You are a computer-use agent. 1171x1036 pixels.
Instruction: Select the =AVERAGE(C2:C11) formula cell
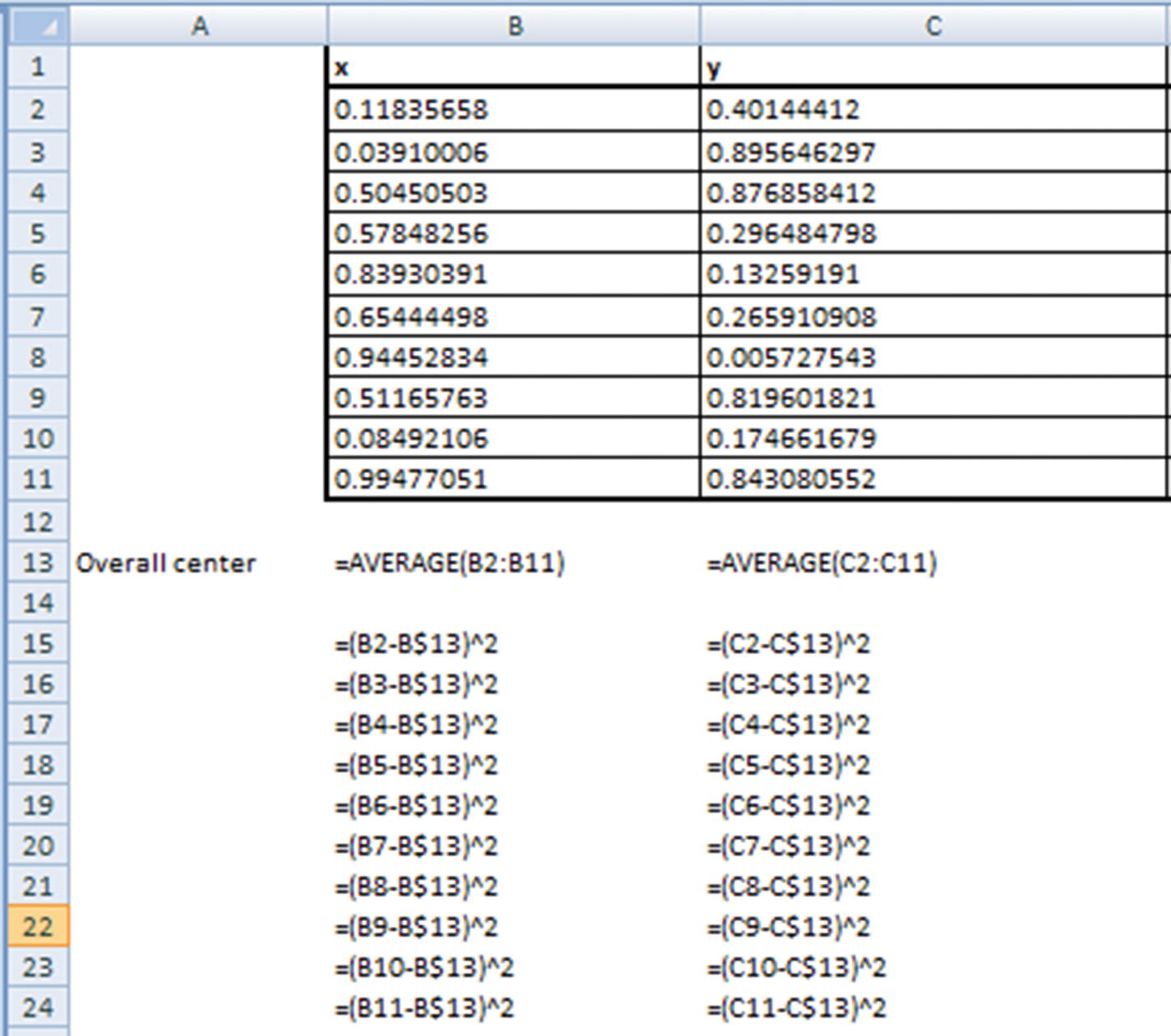coord(934,563)
